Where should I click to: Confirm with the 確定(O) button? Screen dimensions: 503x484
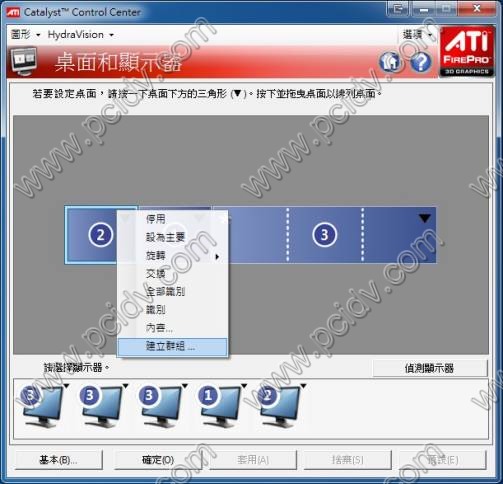tap(158, 460)
